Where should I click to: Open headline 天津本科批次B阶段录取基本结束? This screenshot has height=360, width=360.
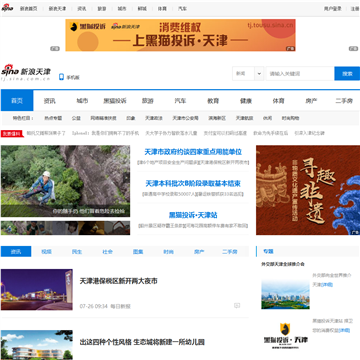point(193,183)
